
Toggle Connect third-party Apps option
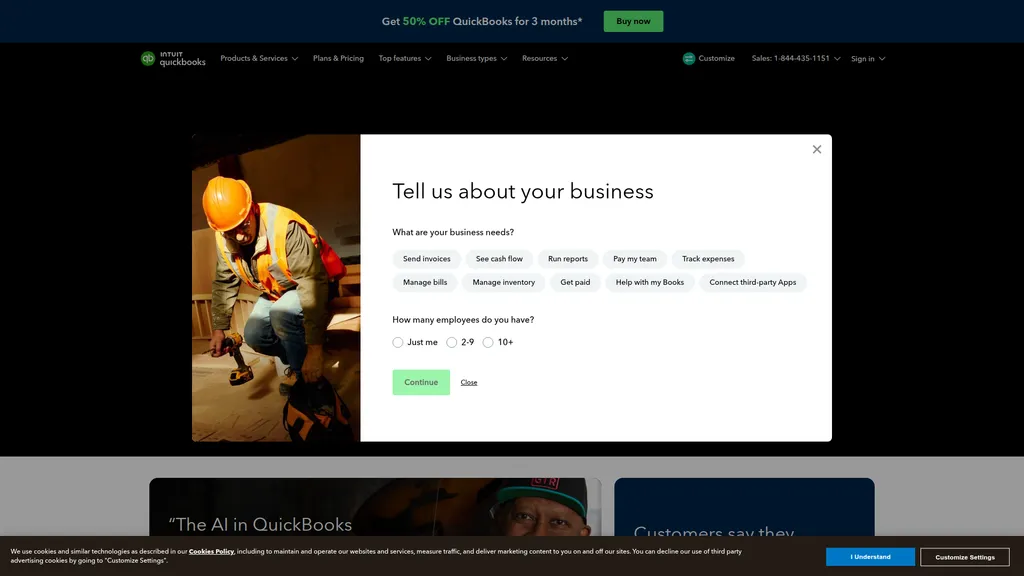coord(752,283)
